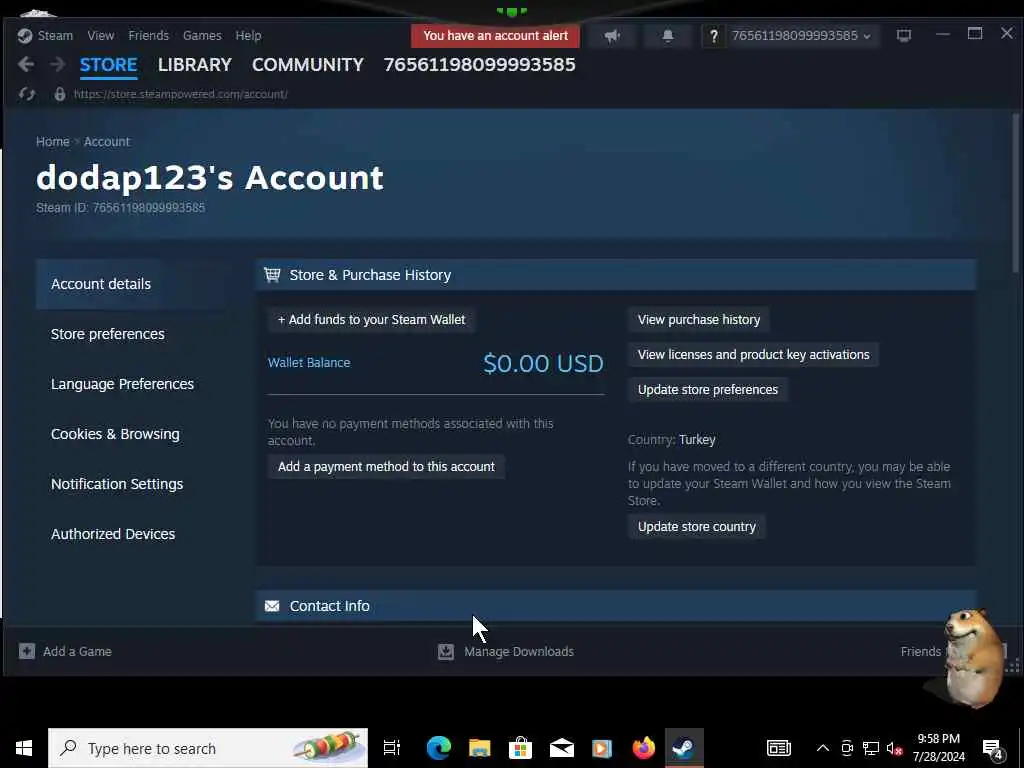
Task: Click the page vertical scrollbar thumb
Action: pyautogui.click(x=1016, y=193)
